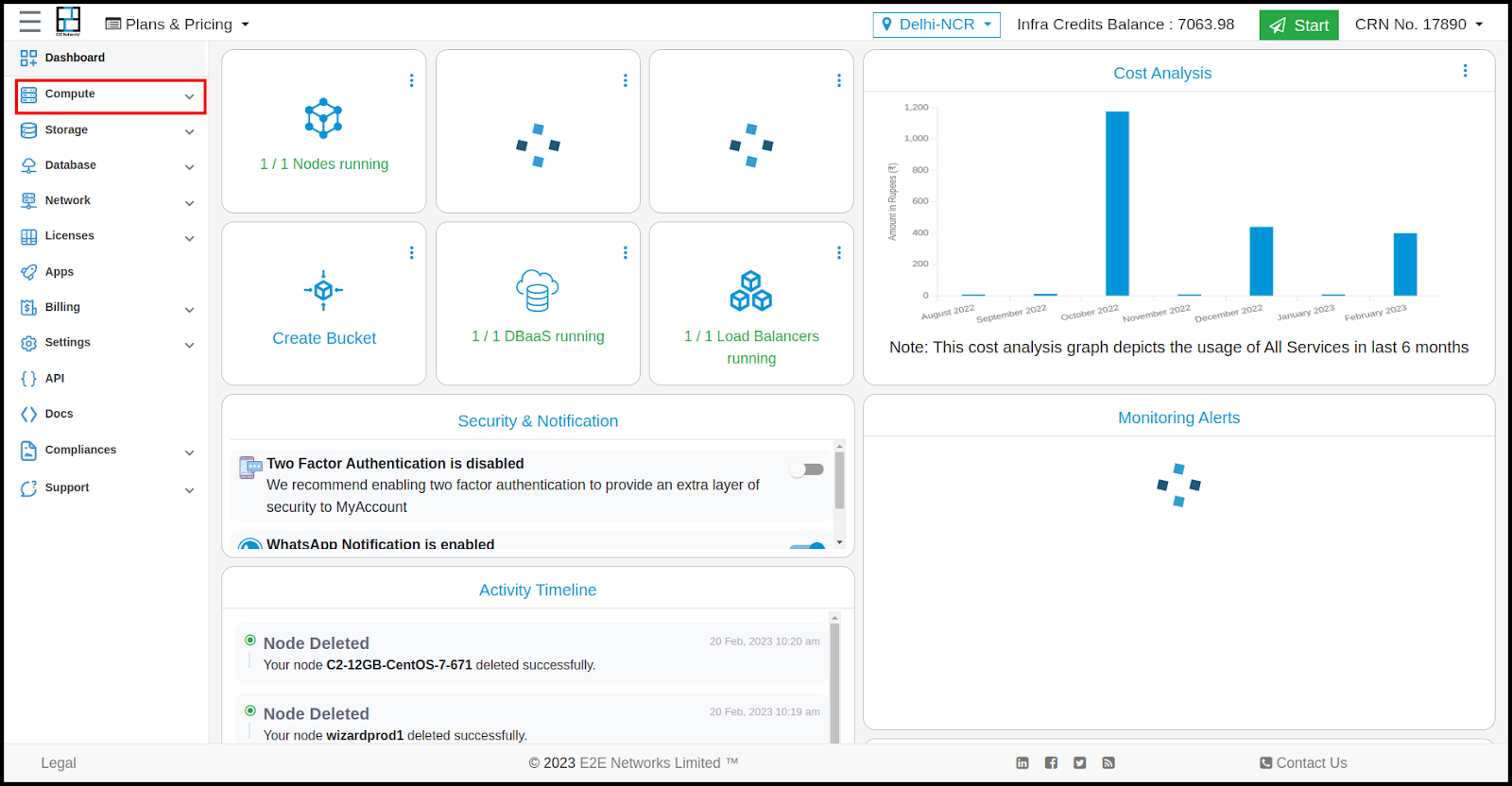Click the DBaaS database cloud icon
This screenshot has width=1512, height=786.
tap(537, 290)
